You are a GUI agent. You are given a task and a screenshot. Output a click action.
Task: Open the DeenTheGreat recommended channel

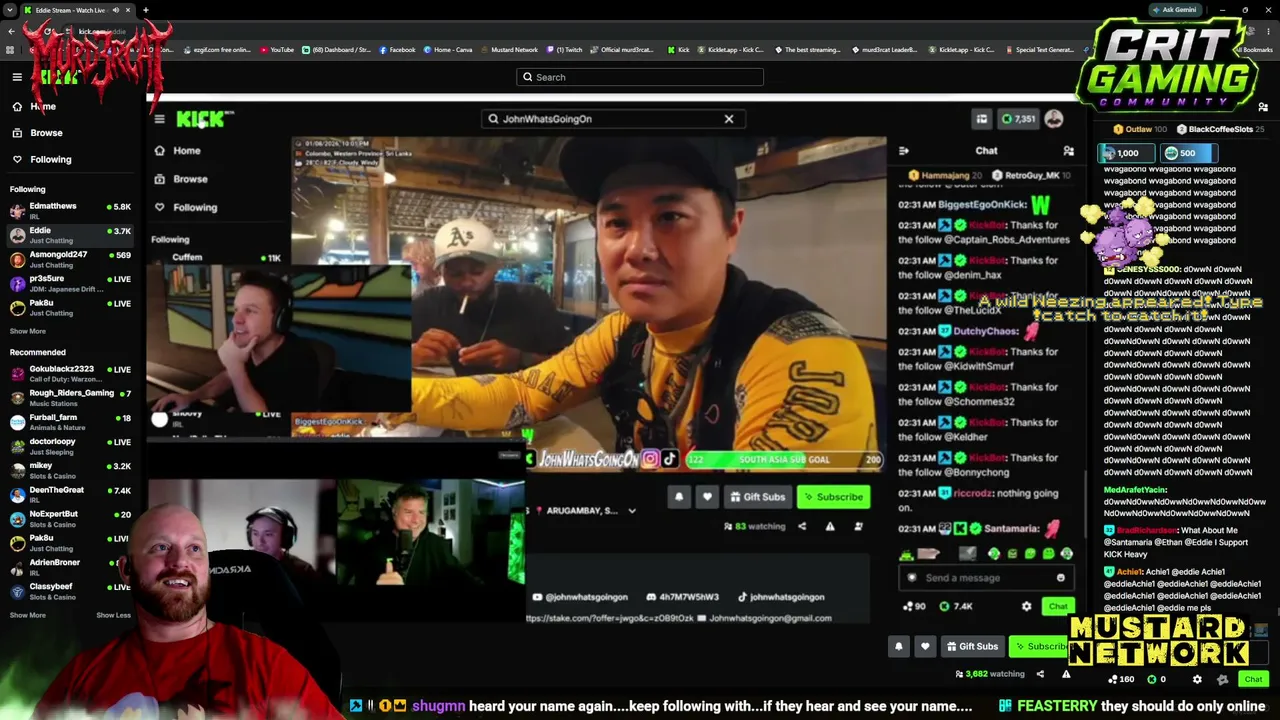point(70,494)
